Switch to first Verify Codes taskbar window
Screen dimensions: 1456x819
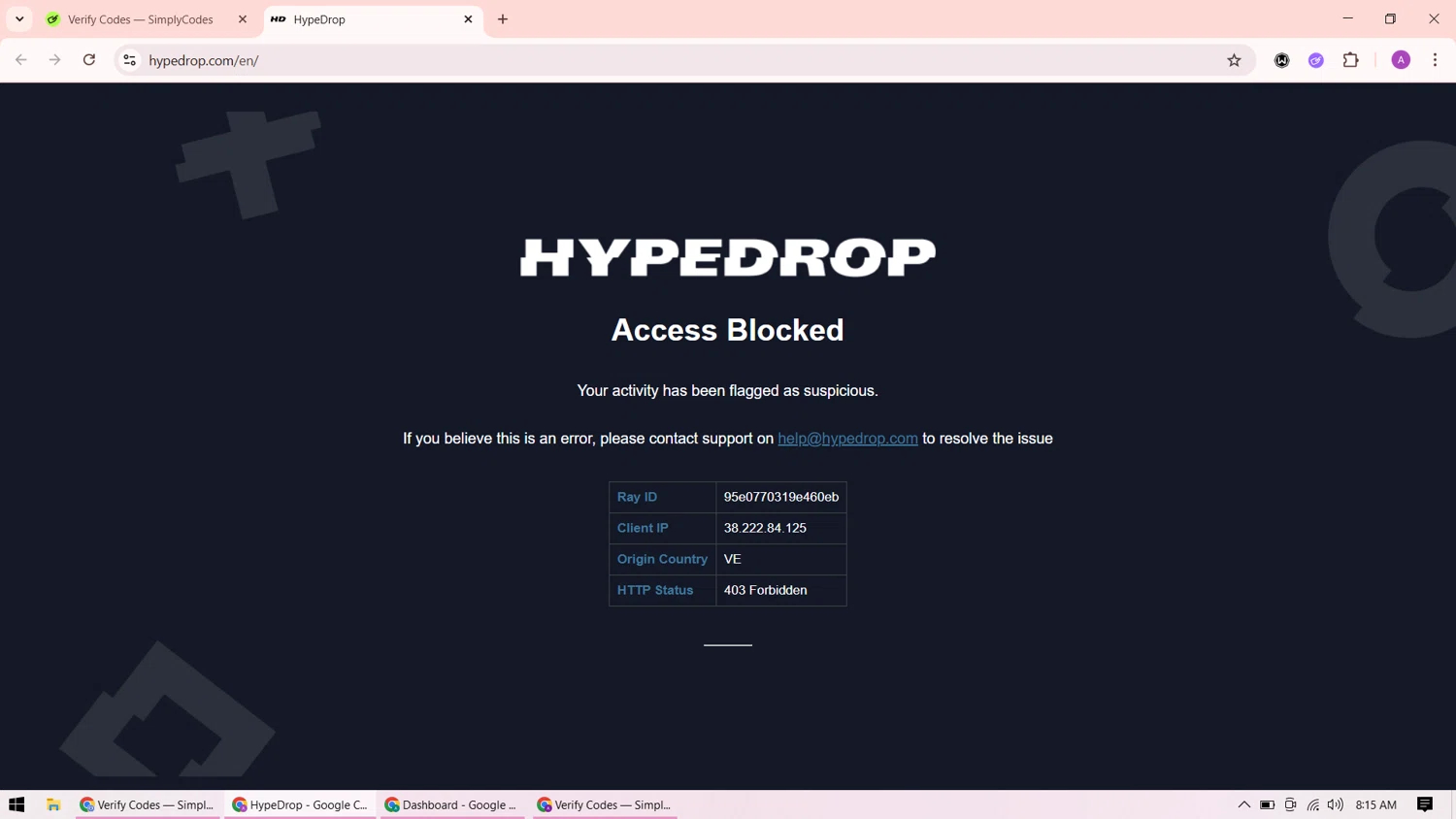(x=148, y=804)
